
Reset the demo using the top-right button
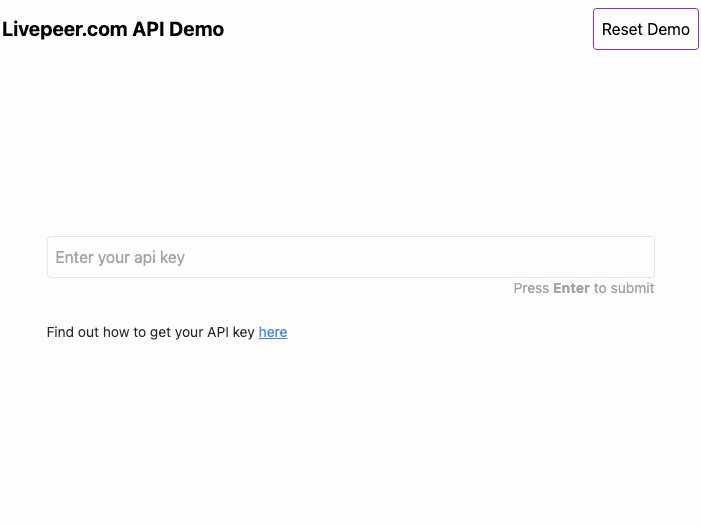(645, 29)
